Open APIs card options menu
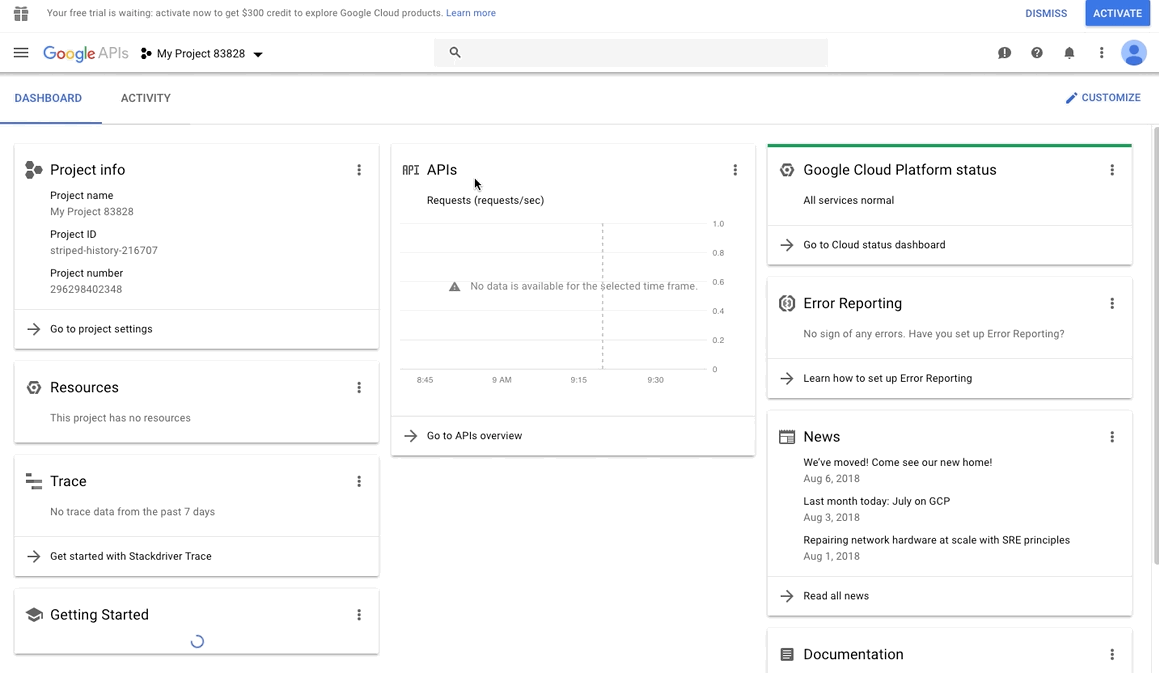This screenshot has height=673, width=1159. point(735,170)
